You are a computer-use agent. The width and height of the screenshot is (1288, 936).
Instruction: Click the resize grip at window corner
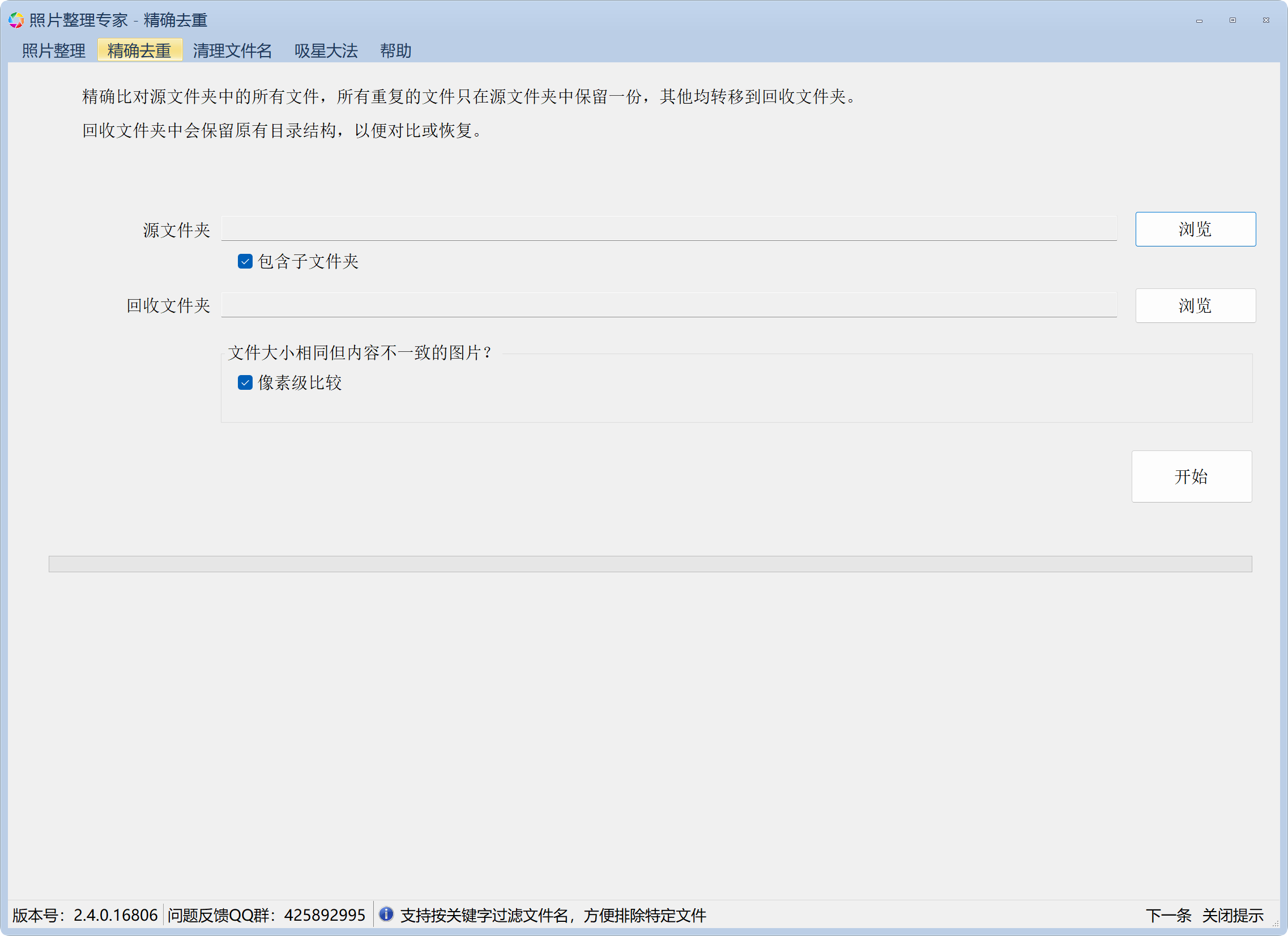point(1275,923)
